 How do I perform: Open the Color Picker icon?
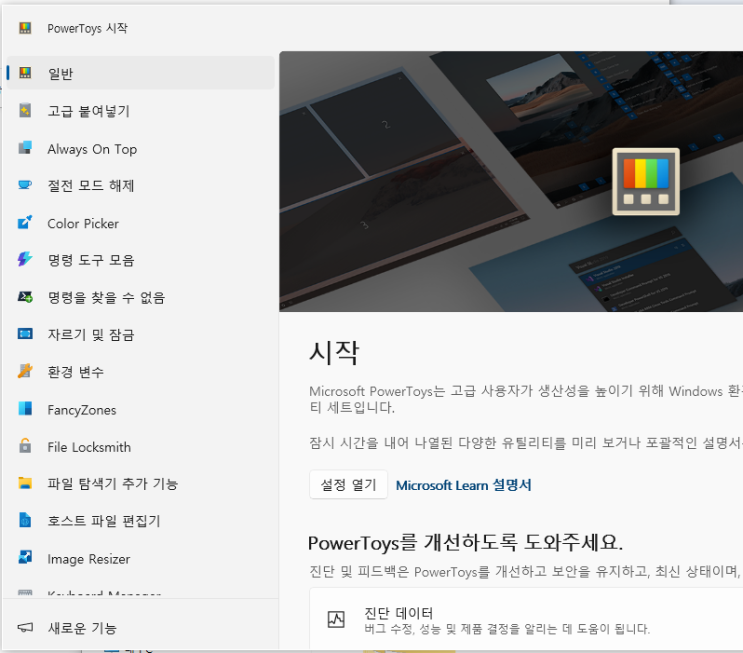25,222
